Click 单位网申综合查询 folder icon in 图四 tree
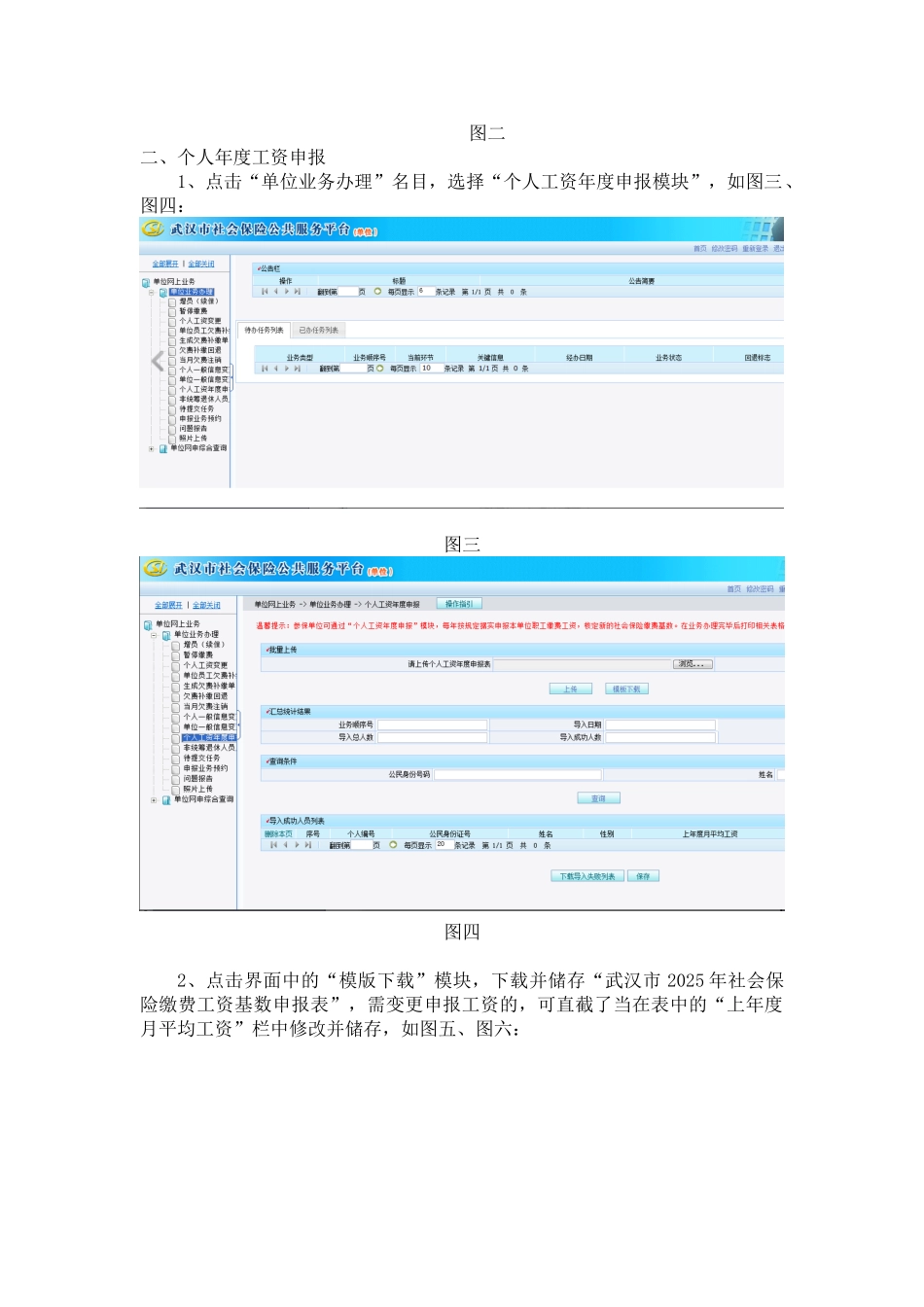Viewport: 924px width, 1307px height. [x=166, y=800]
